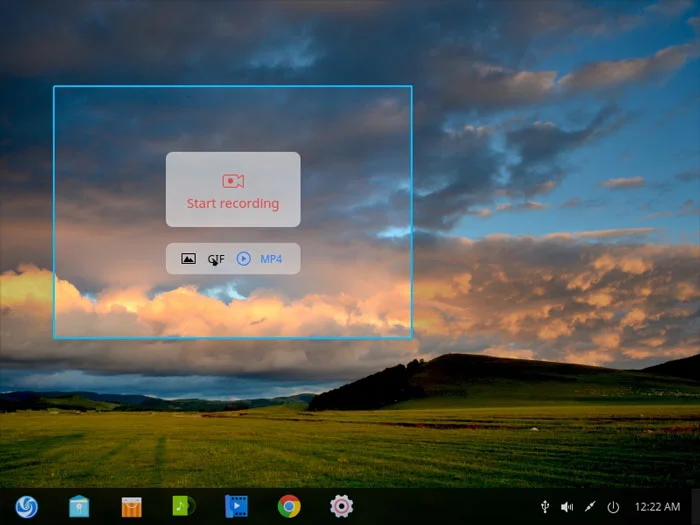Screen dimensions: 700x525
Task: Select the blue play icon beside MP4
Action: (x=243, y=258)
